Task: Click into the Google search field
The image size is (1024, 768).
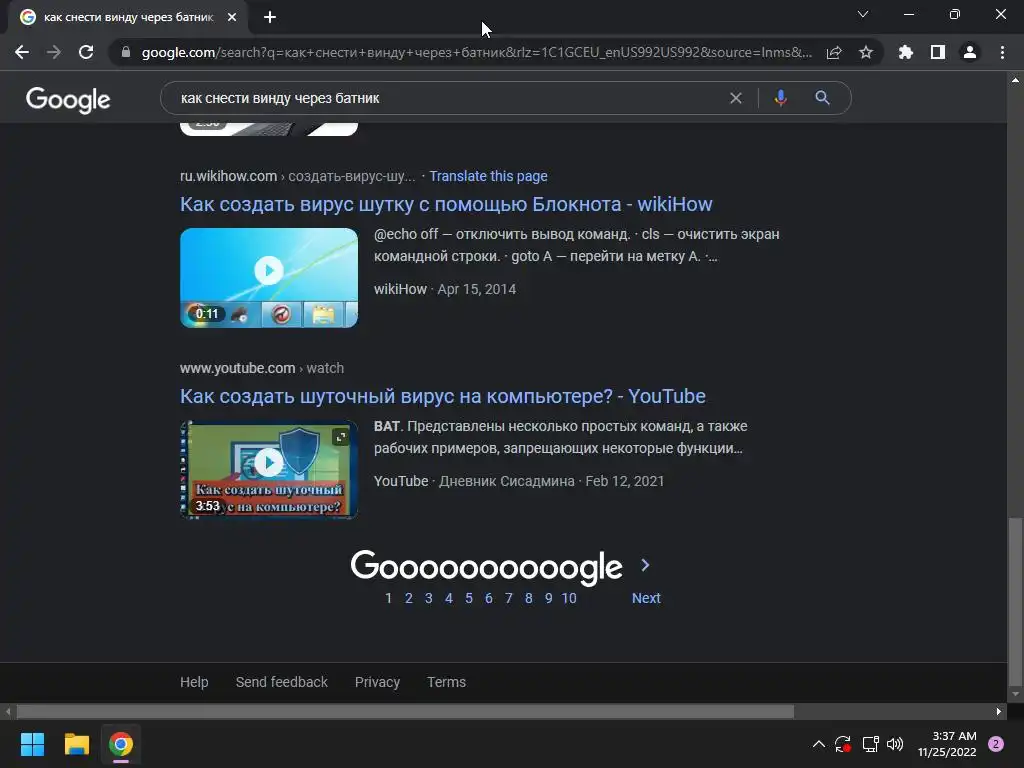Action: (451, 98)
